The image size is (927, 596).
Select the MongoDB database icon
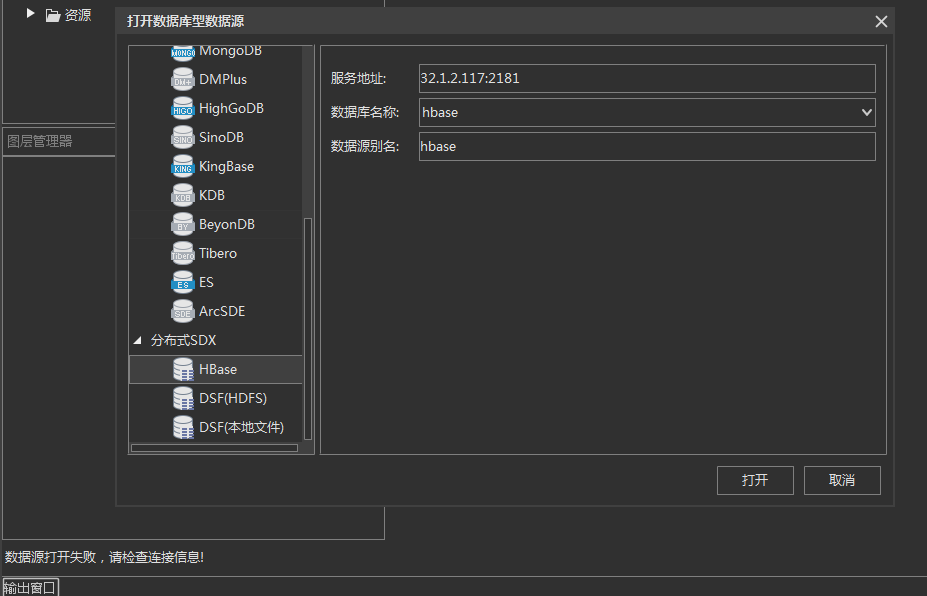pyautogui.click(x=183, y=53)
